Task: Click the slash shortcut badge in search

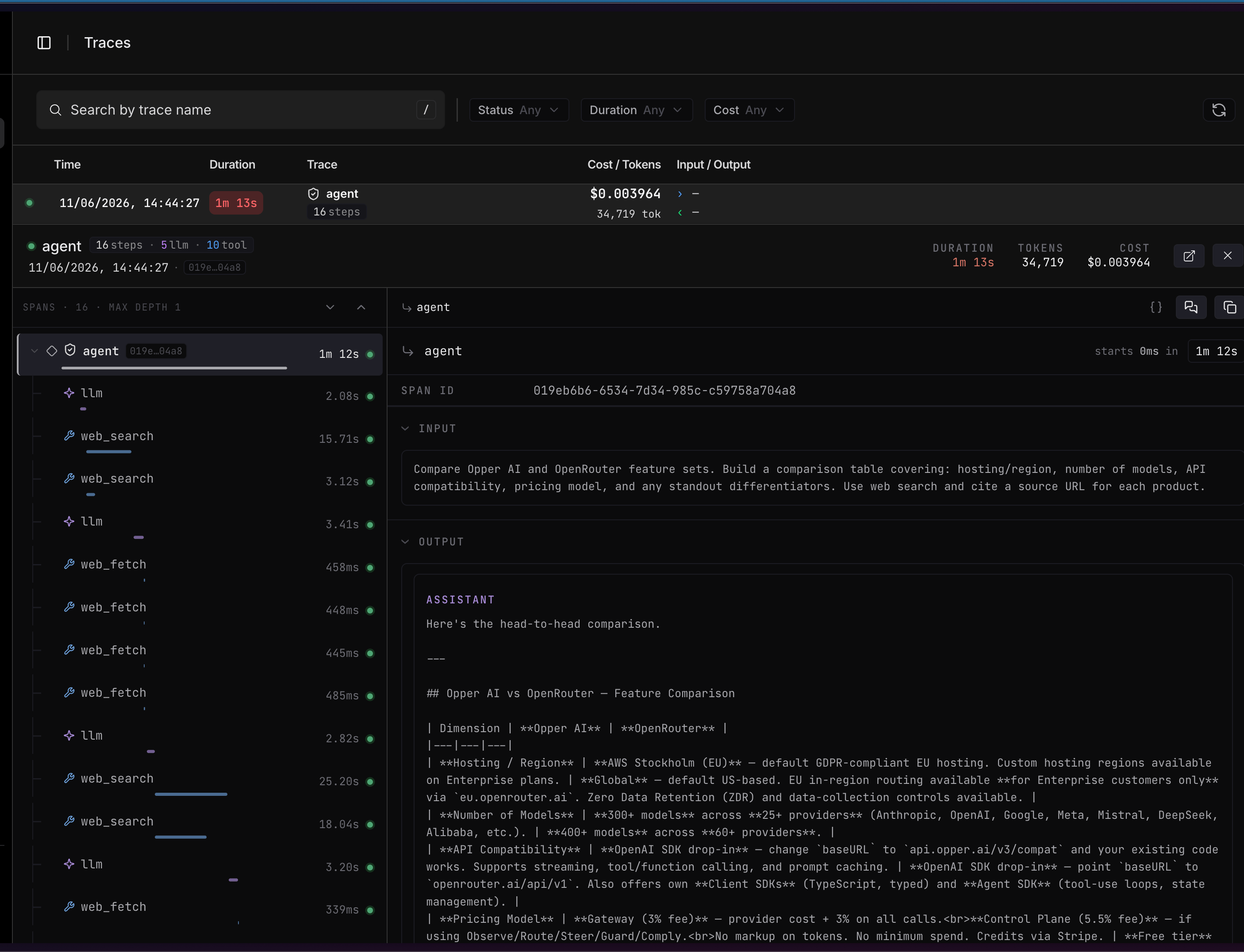Action: tap(426, 110)
